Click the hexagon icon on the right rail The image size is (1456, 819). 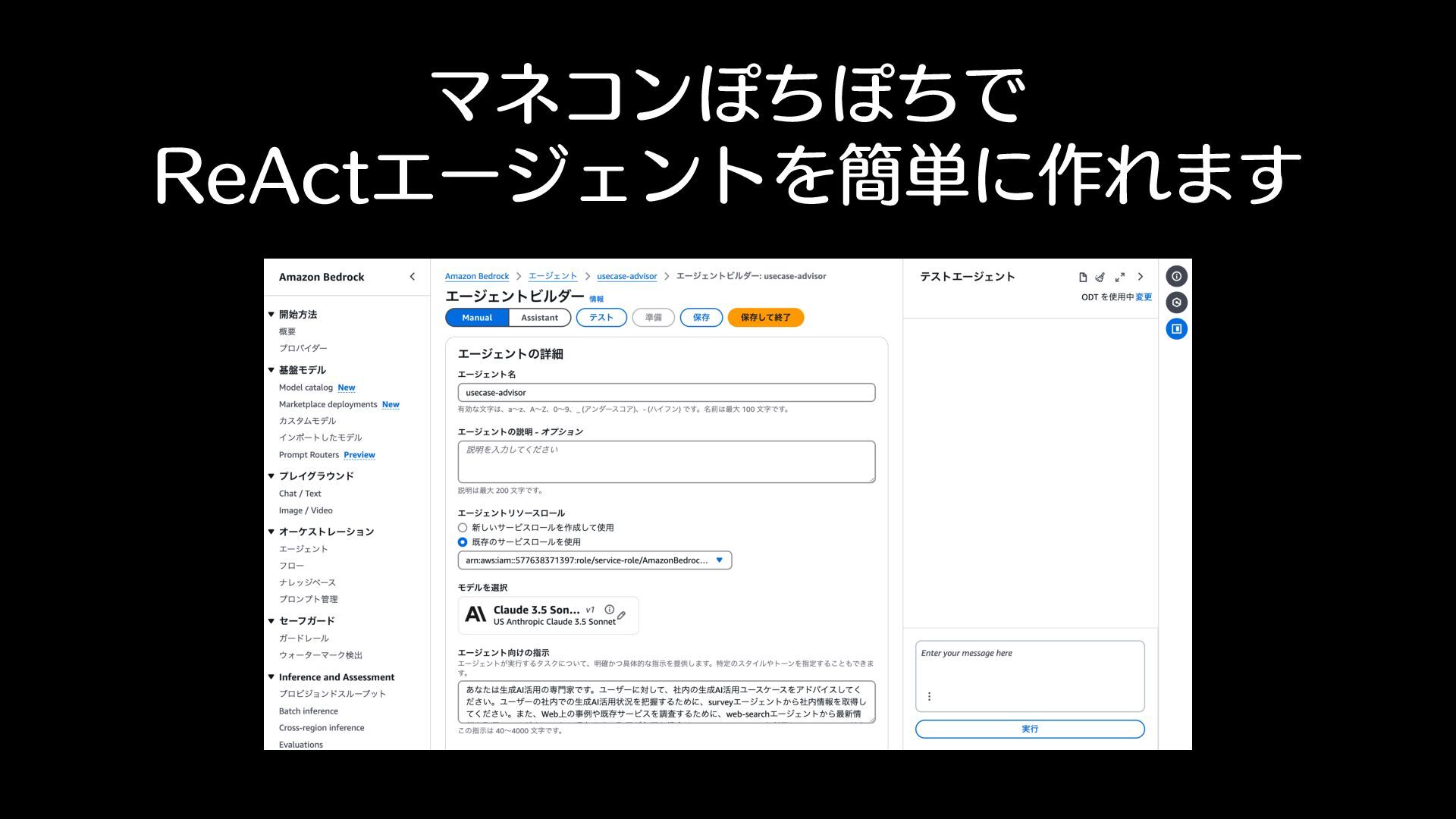[x=1176, y=303]
